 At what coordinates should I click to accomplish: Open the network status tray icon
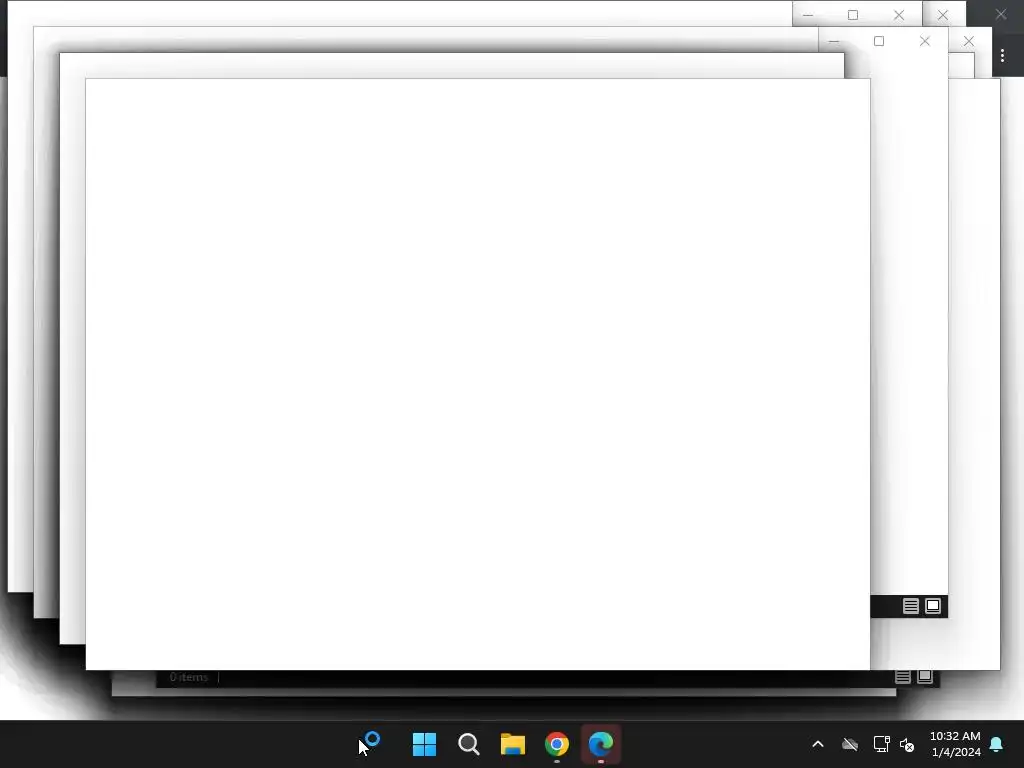[881, 744]
